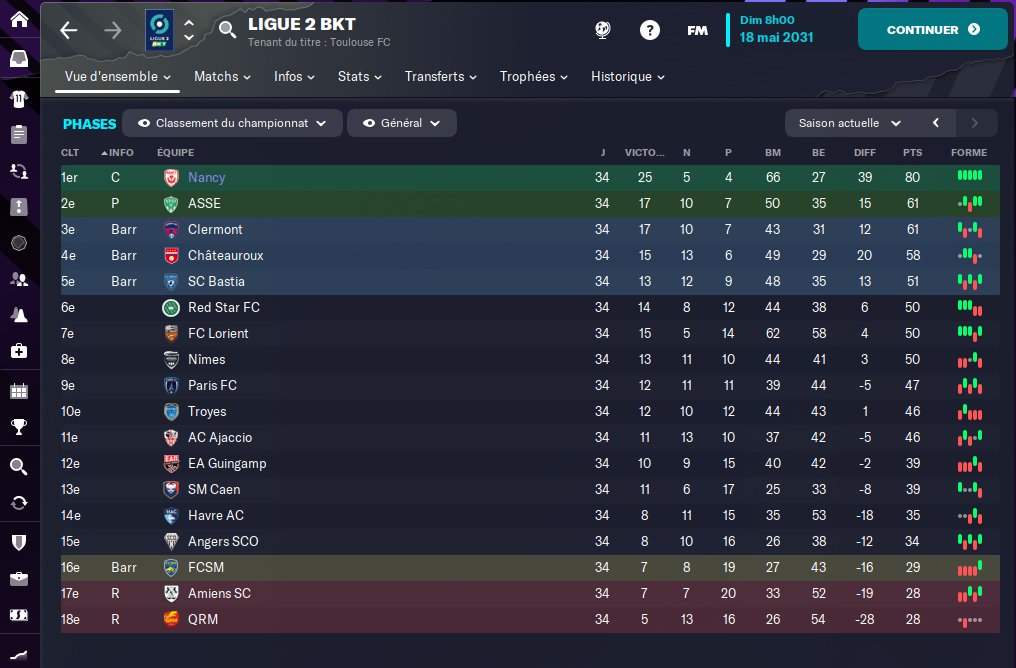Viewport: 1016px width, 668px height.
Task: Open the Général view dropdown
Action: [x=401, y=123]
